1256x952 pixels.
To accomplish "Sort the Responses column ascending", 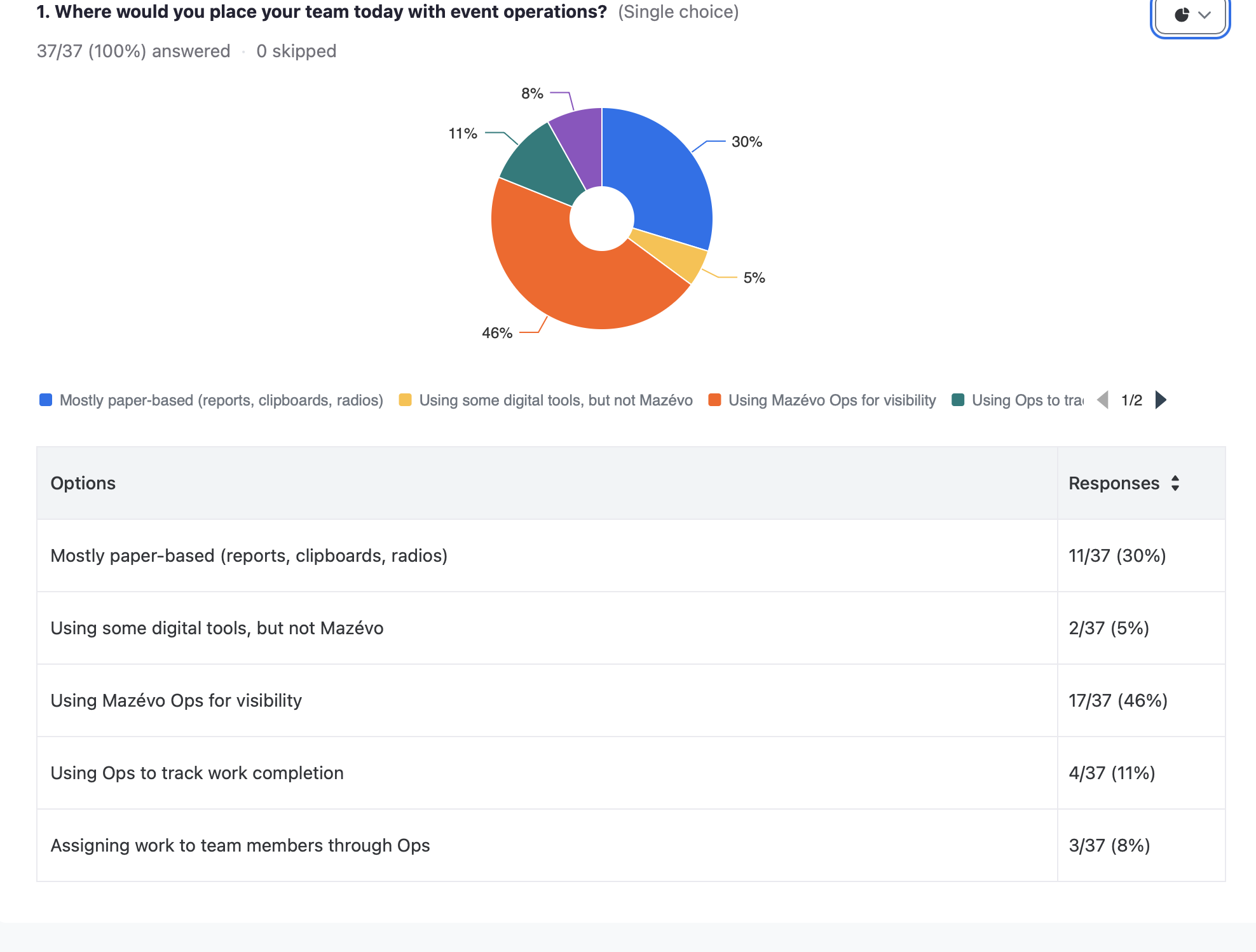I will (x=1175, y=479).
